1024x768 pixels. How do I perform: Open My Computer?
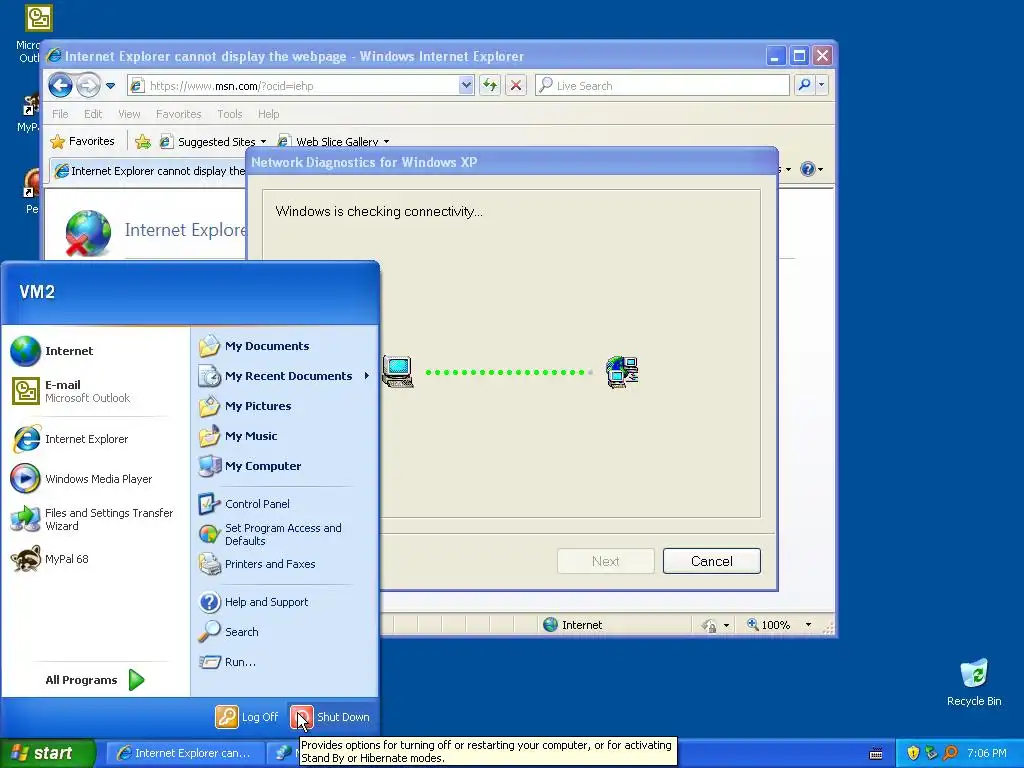click(285, 466)
